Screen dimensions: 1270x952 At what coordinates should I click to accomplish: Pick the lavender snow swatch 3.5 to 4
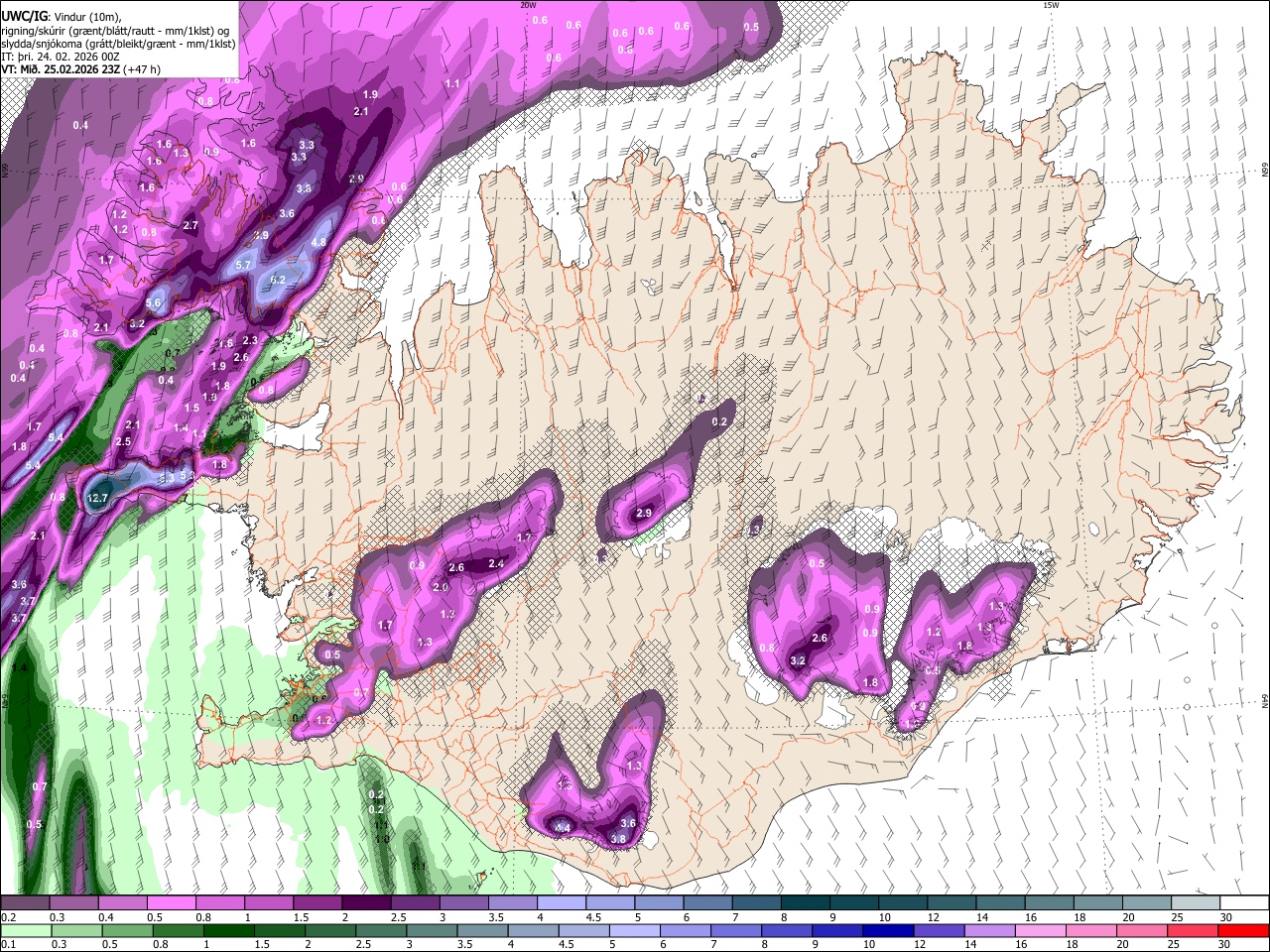click(513, 903)
